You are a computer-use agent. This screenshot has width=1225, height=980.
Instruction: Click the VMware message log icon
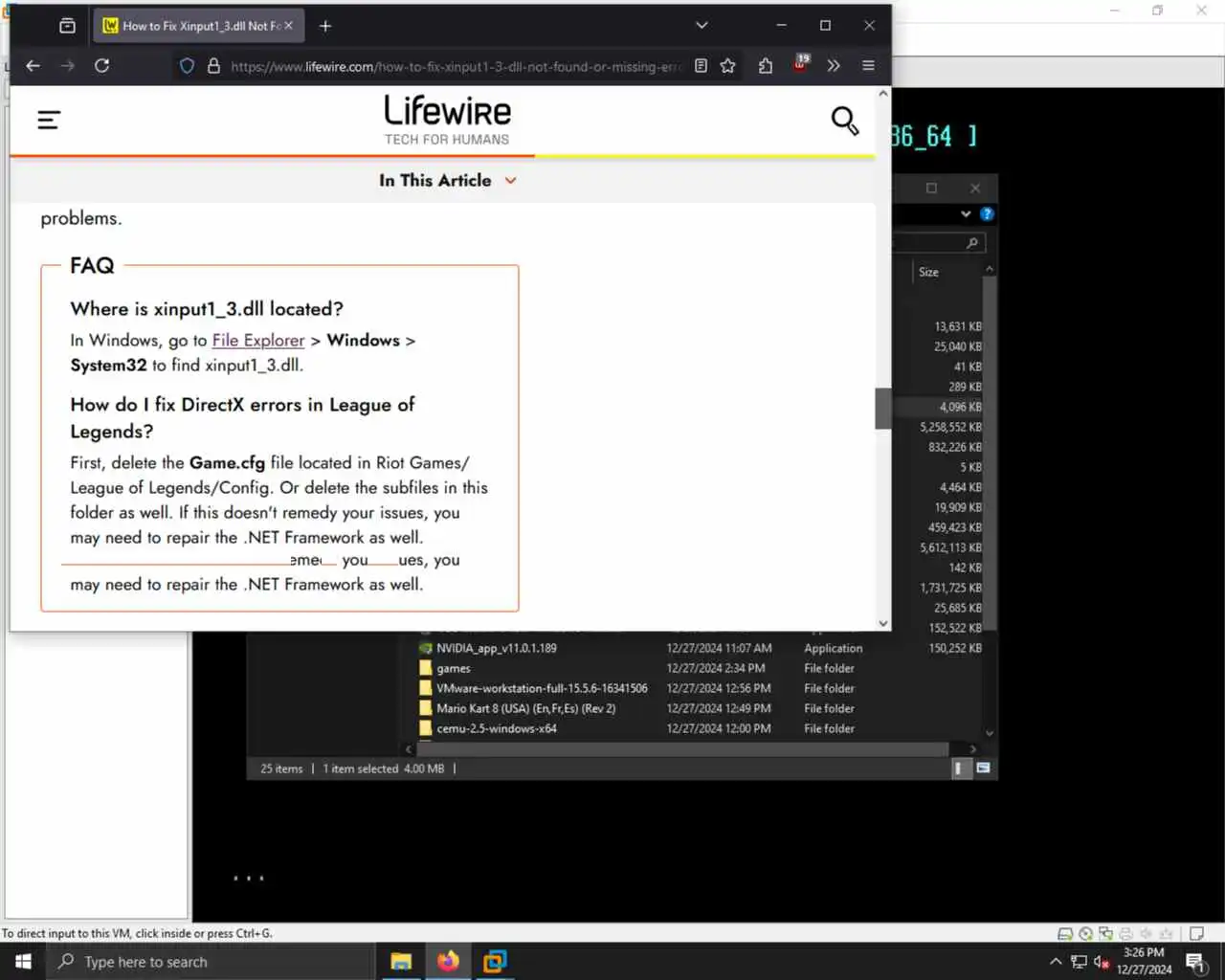(x=1196, y=933)
